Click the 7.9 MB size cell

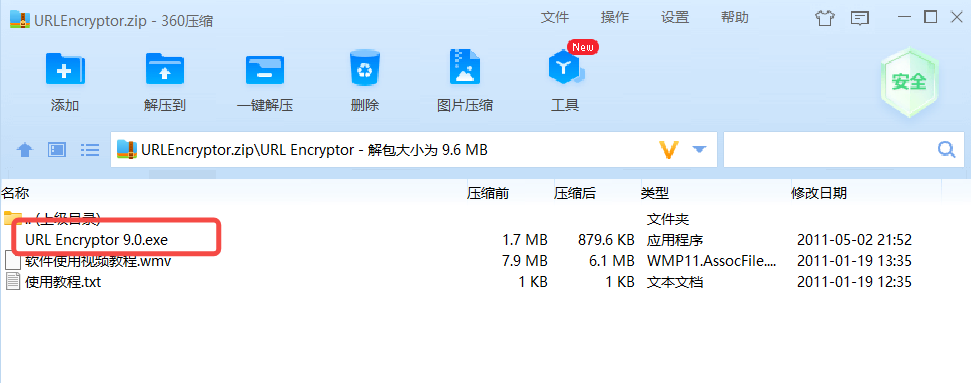pos(525,261)
